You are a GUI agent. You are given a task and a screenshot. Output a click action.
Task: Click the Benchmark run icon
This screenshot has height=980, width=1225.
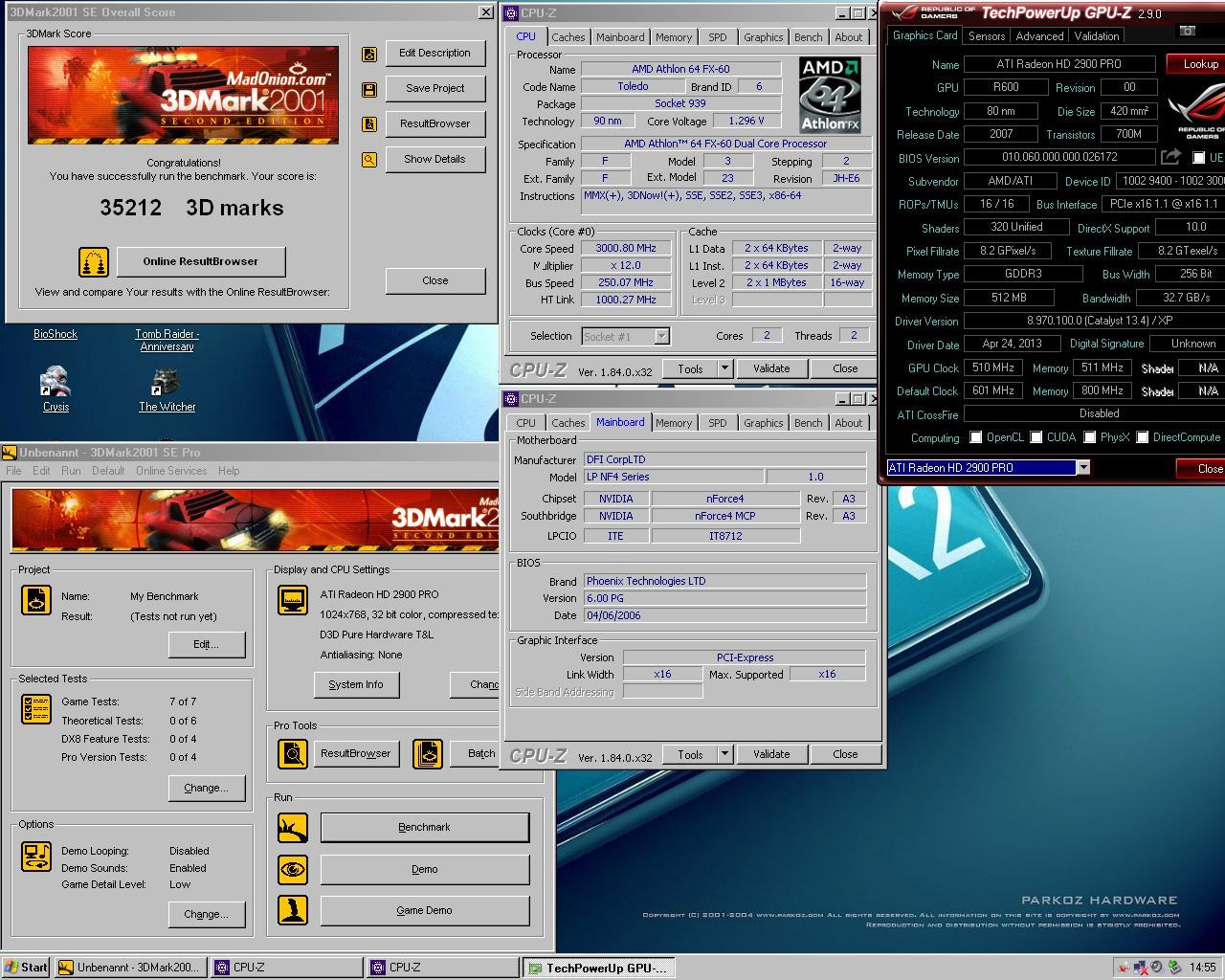[x=293, y=828]
